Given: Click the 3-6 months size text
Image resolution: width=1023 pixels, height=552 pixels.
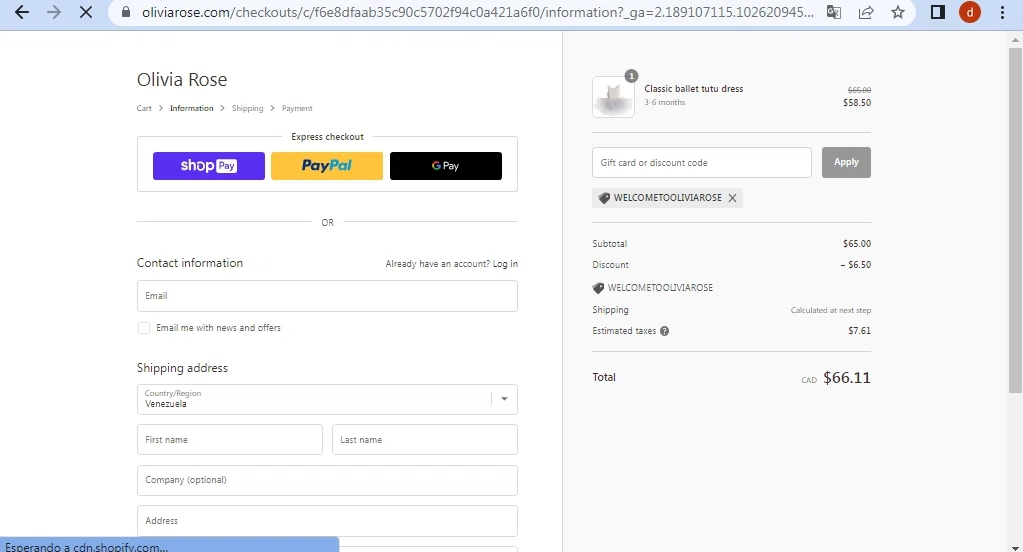Looking at the screenshot, I should (x=665, y=102).
